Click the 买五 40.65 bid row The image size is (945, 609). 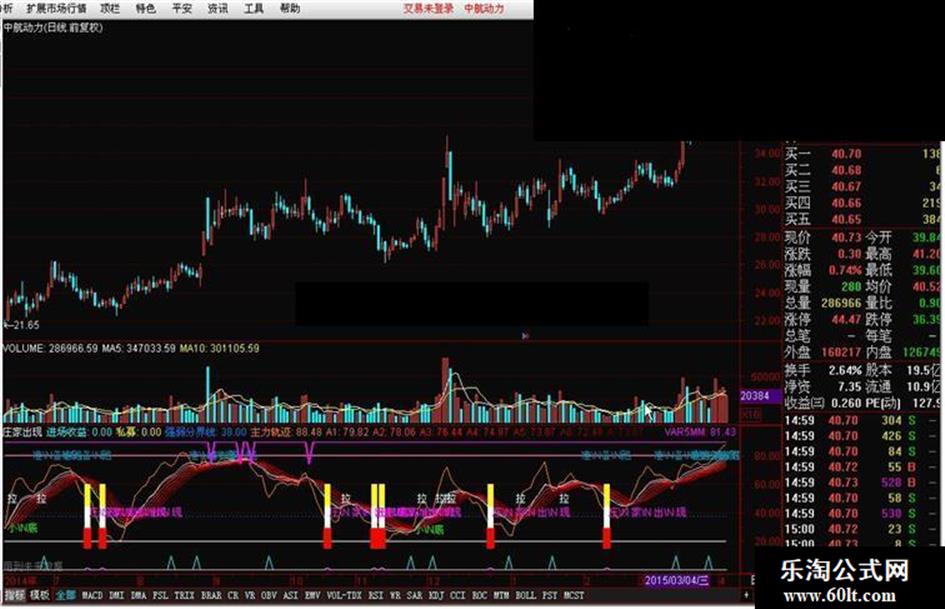click(863, 219)
